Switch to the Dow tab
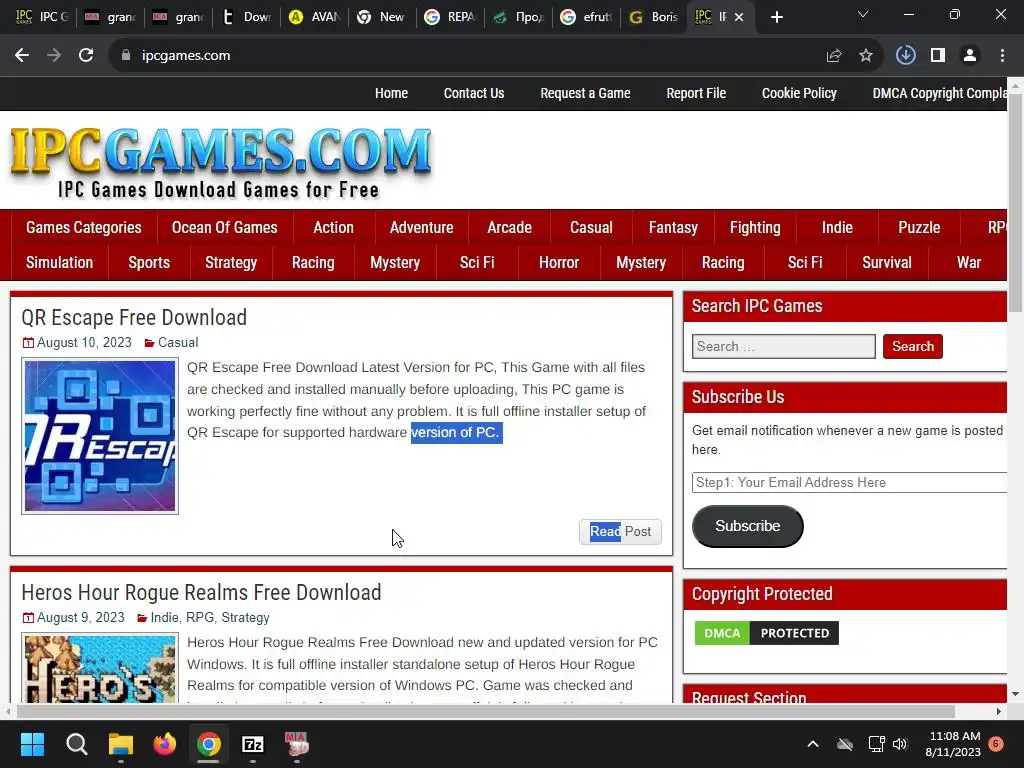The width and height of the screenshot is (1024, 768). pos(246,17)
